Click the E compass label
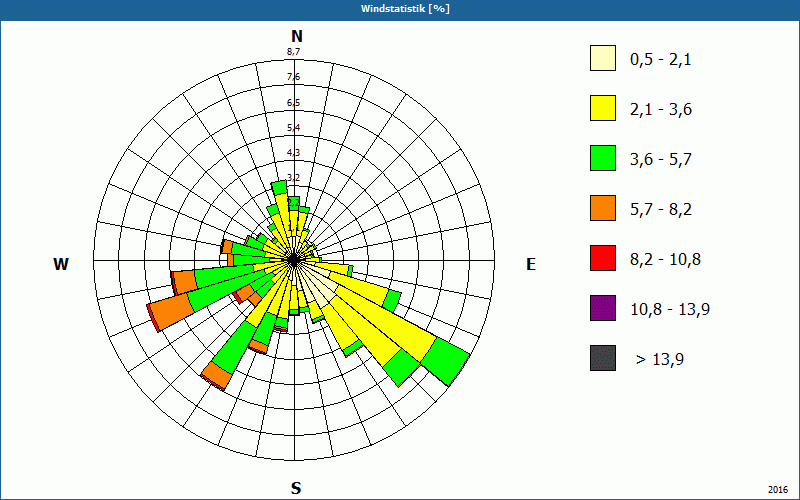 click(531, 264)
